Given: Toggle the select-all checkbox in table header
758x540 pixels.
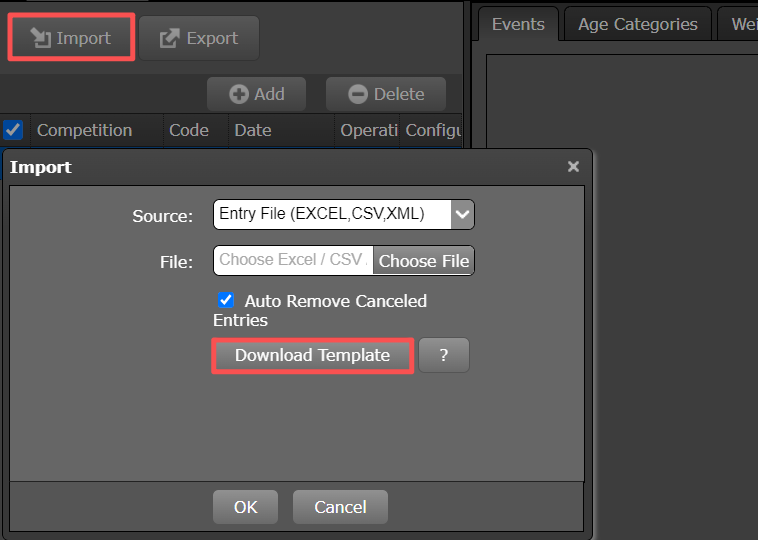Looking at the screenshot, I should click(13, 130).
